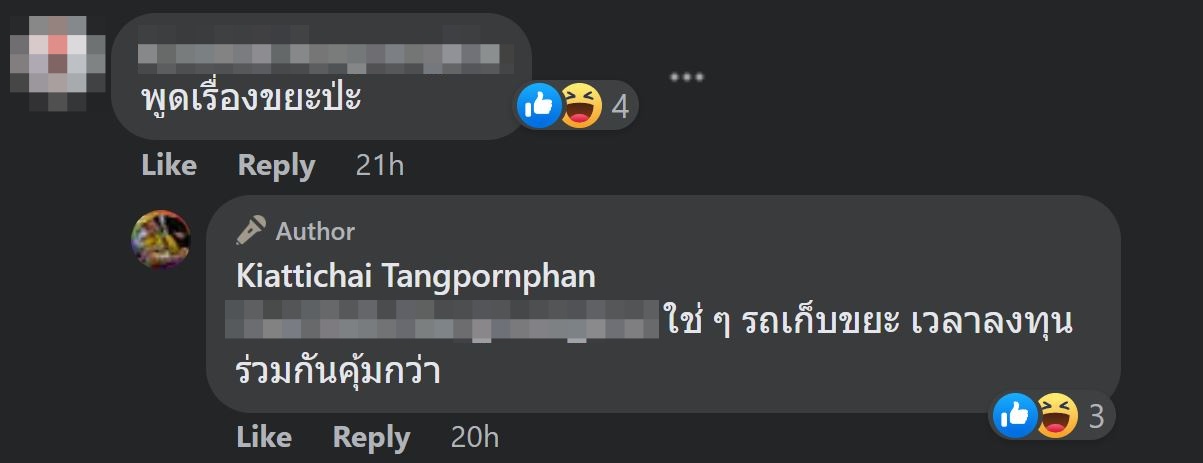Screen dimensions: 1203x463
Task: Click the laughing emoji reaction beside count 4
Action: pyautogui.click(x=581, y=104)
